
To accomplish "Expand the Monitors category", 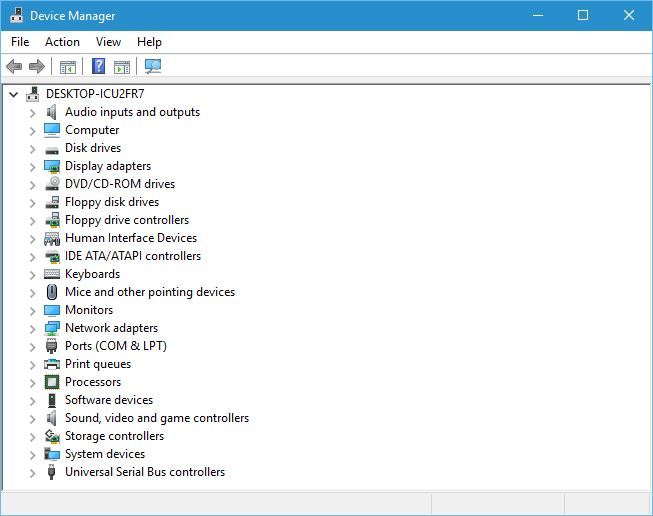I will click(x=32, y=311).
